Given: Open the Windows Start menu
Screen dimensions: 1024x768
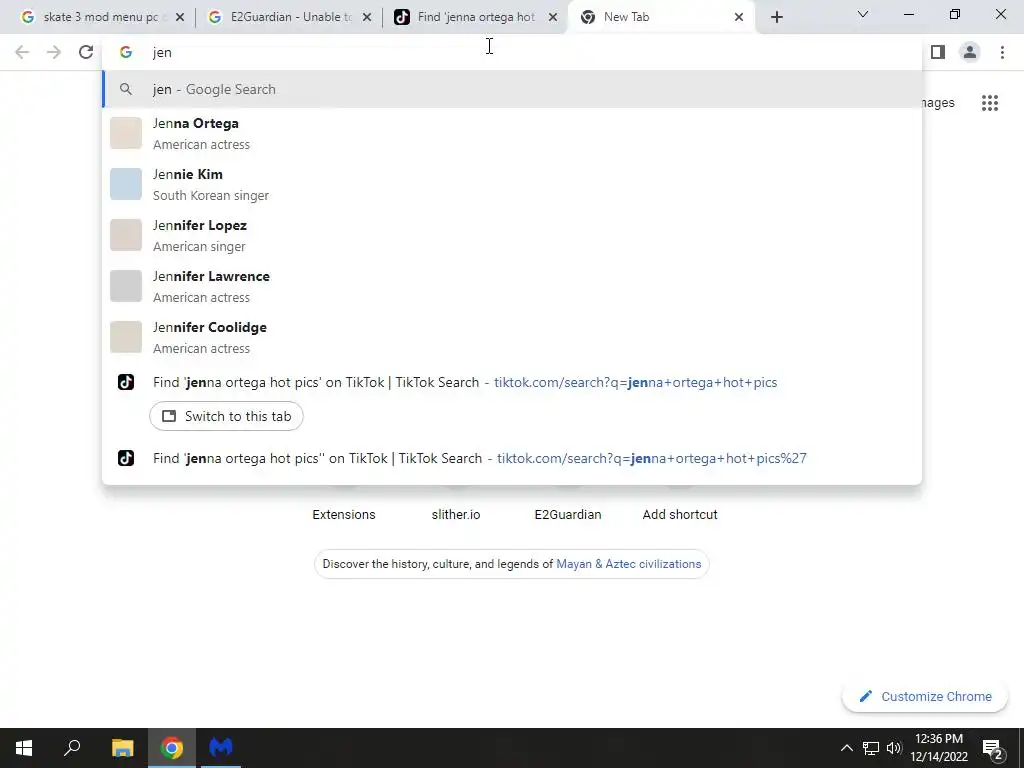Looking at the screenshot, I should [24, 748].
